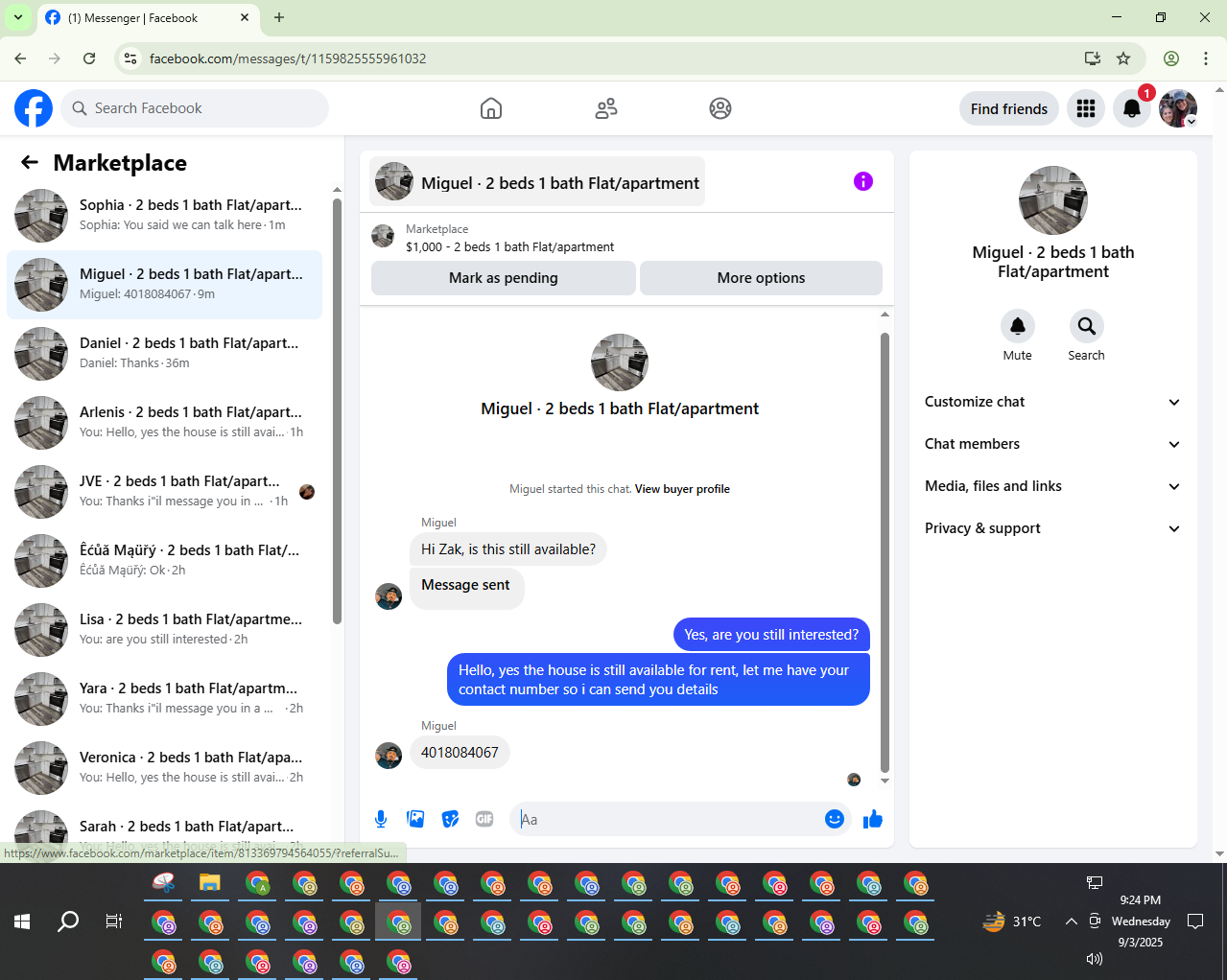Click the chat messages scrollbar
The height and width of the screenshot is (980, 1227).
pos(885,552)
